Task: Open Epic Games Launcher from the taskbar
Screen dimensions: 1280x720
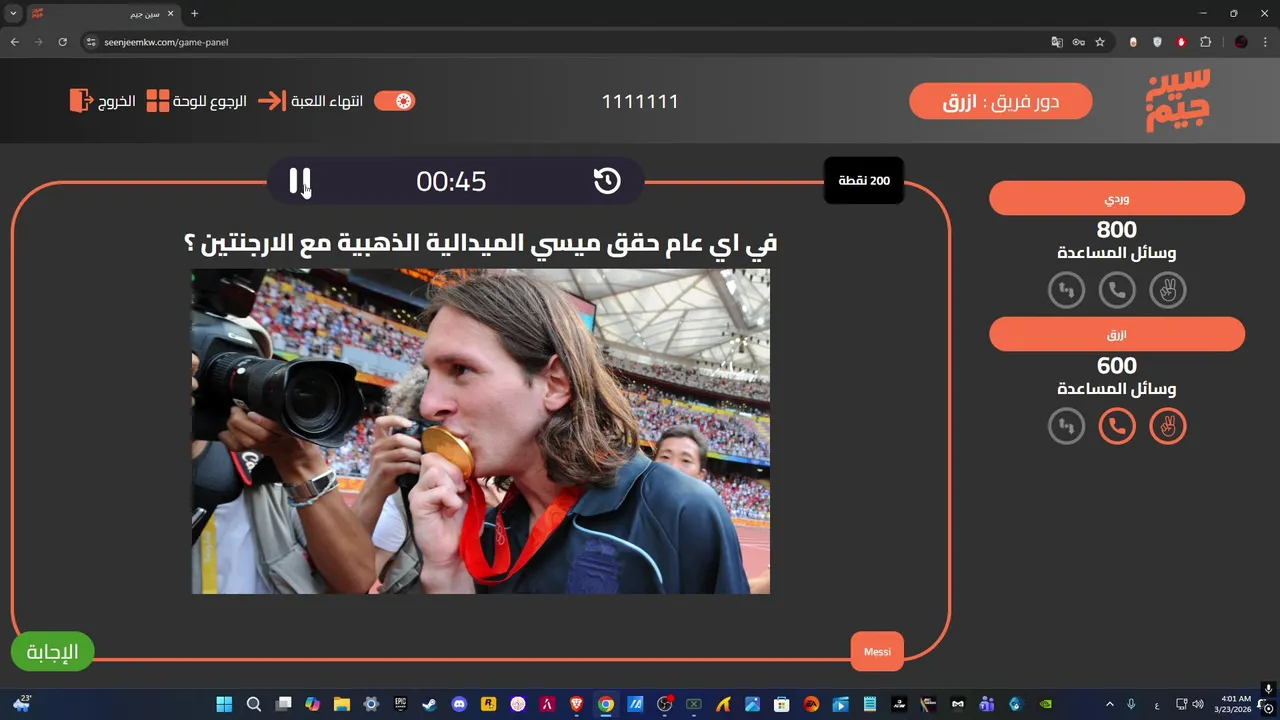Action: click(x=401, y=704)
